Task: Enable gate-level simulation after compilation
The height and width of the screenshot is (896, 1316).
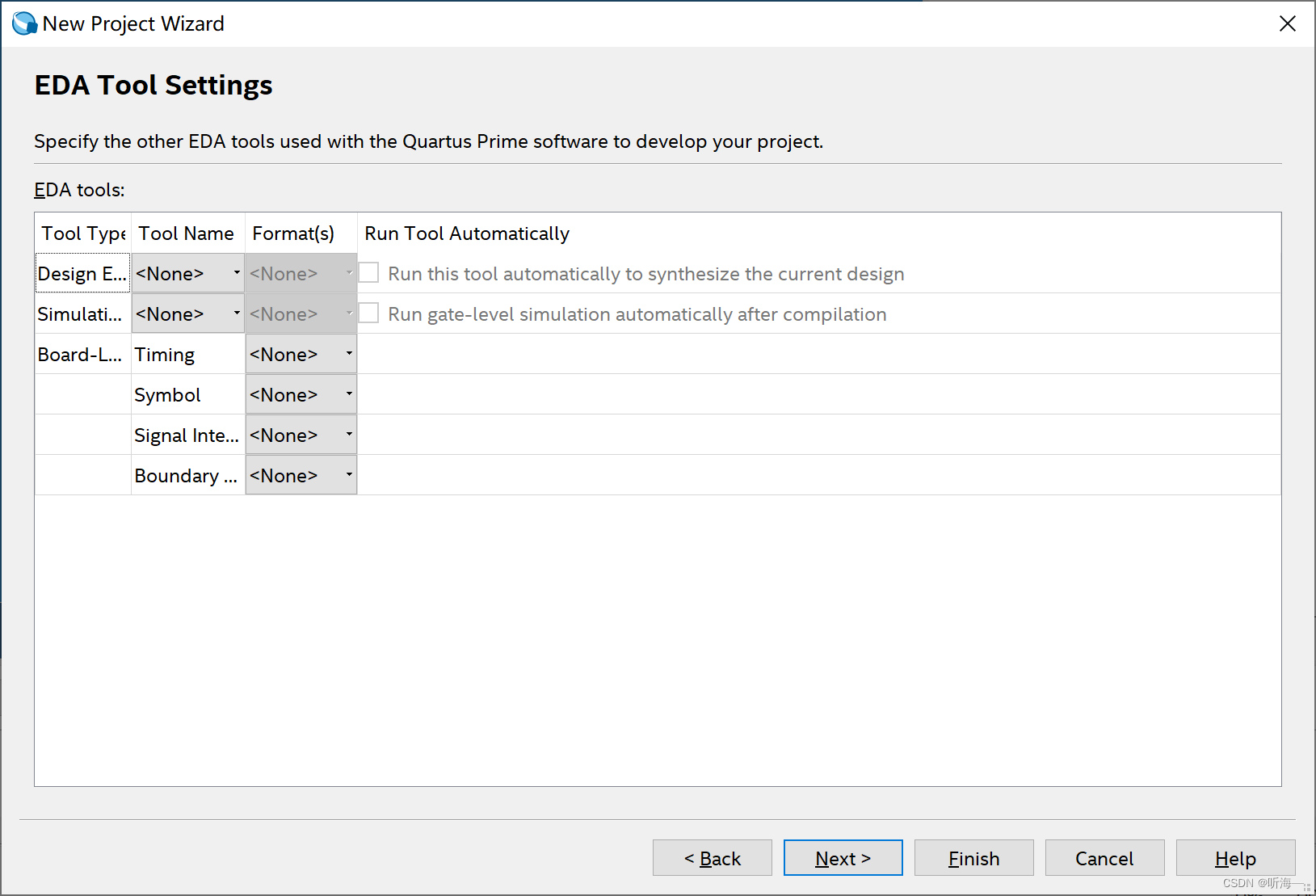Action: pos(369,313)
